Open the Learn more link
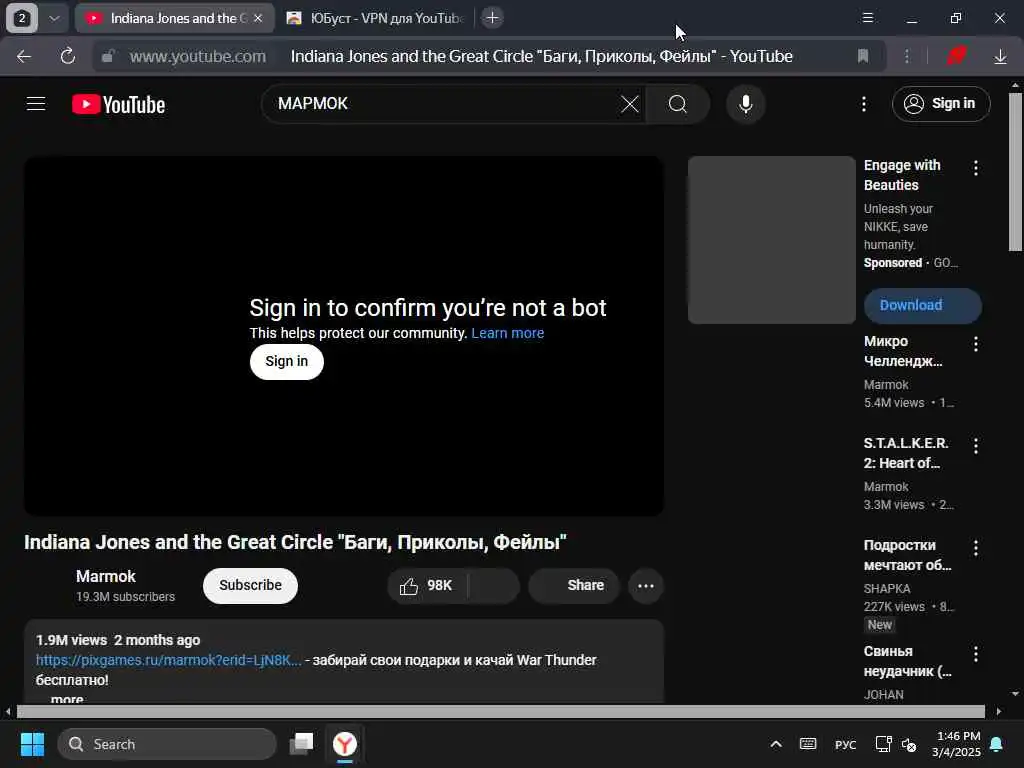 click(507, 333)
